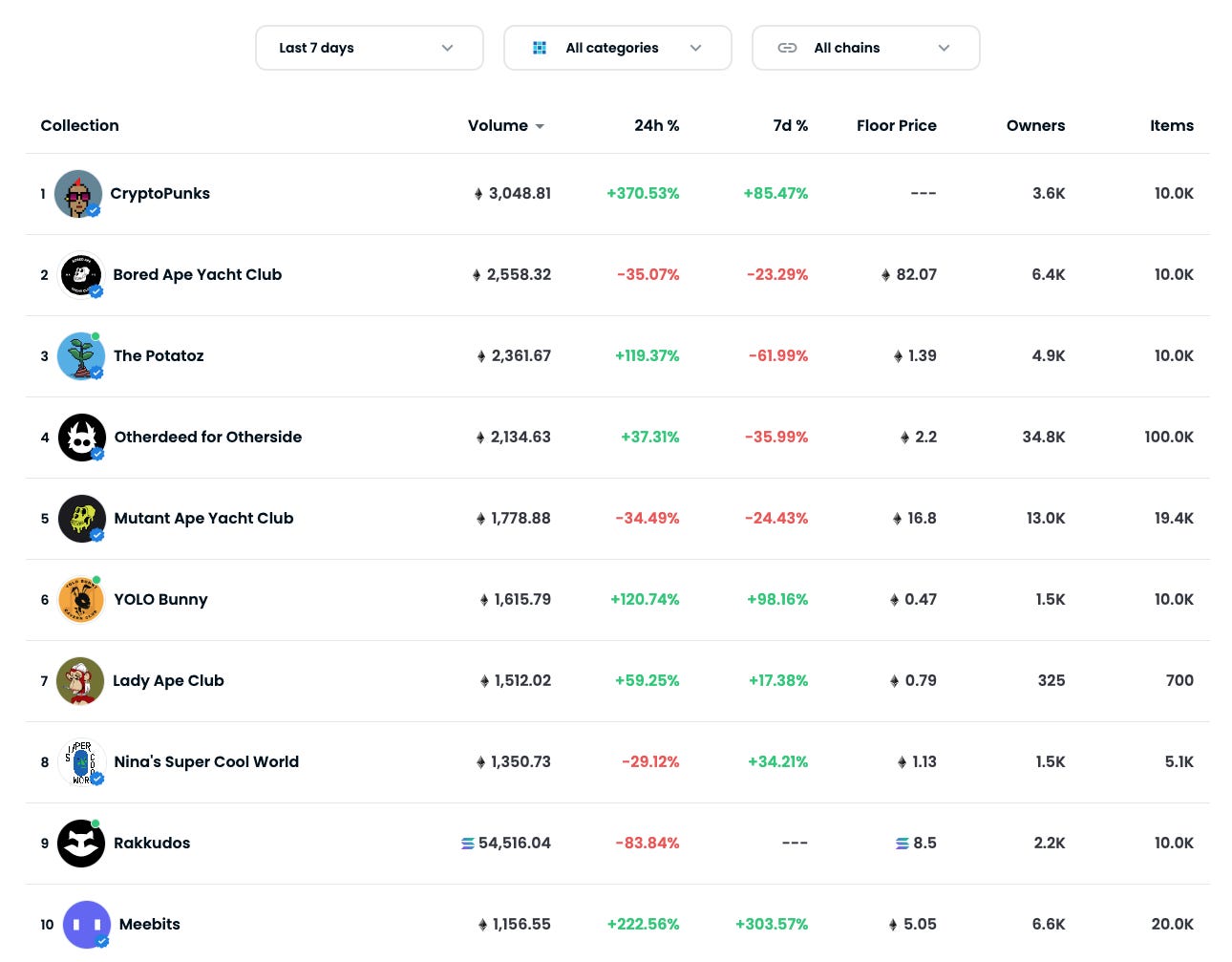Screen dimensions: 1232x962
Task: Click Nina's Super Cool World avatar
Action: tap(81, 762)
